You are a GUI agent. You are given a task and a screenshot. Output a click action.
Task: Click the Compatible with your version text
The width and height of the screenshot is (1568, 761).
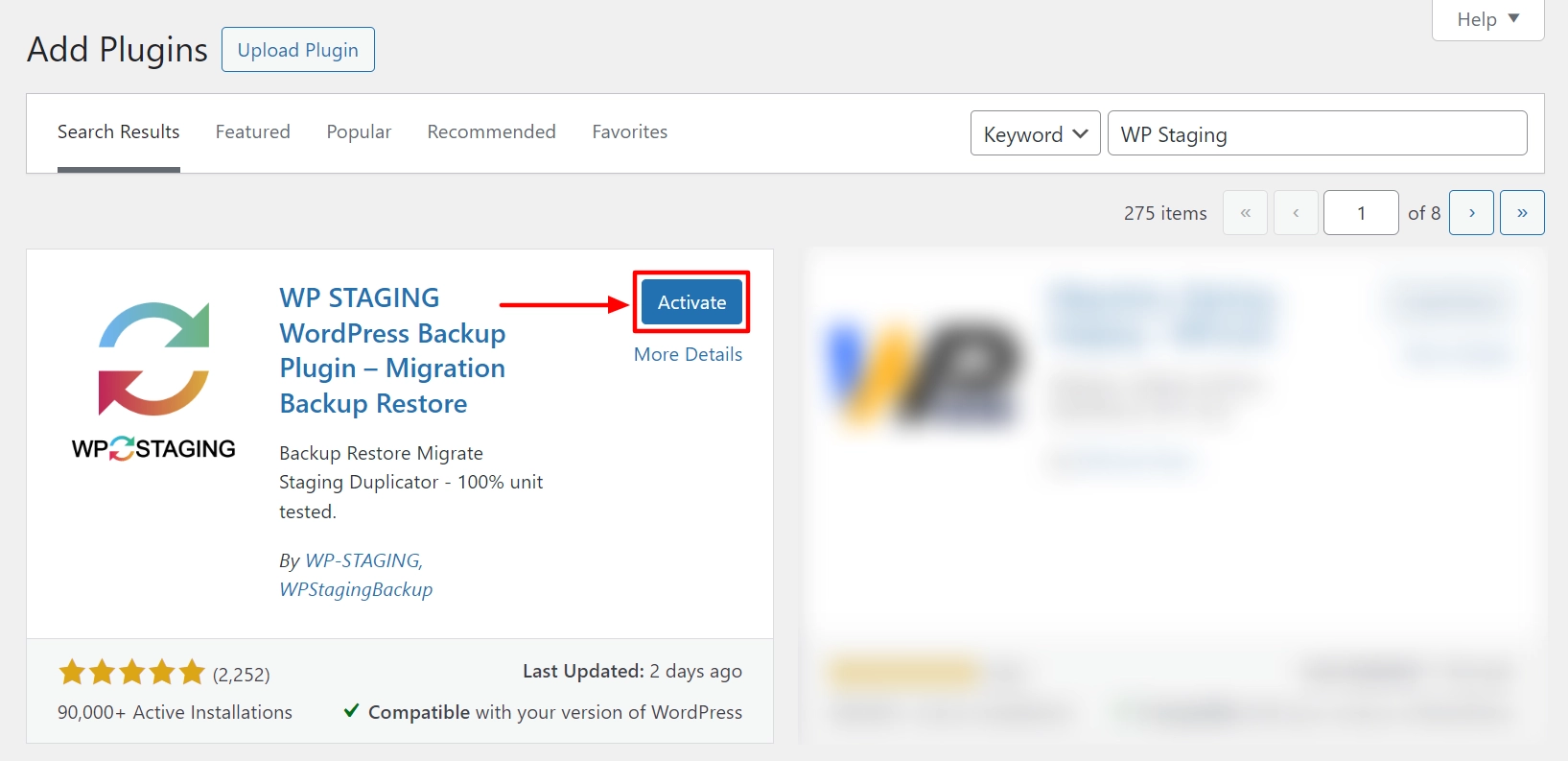click(x=555, y=712)
